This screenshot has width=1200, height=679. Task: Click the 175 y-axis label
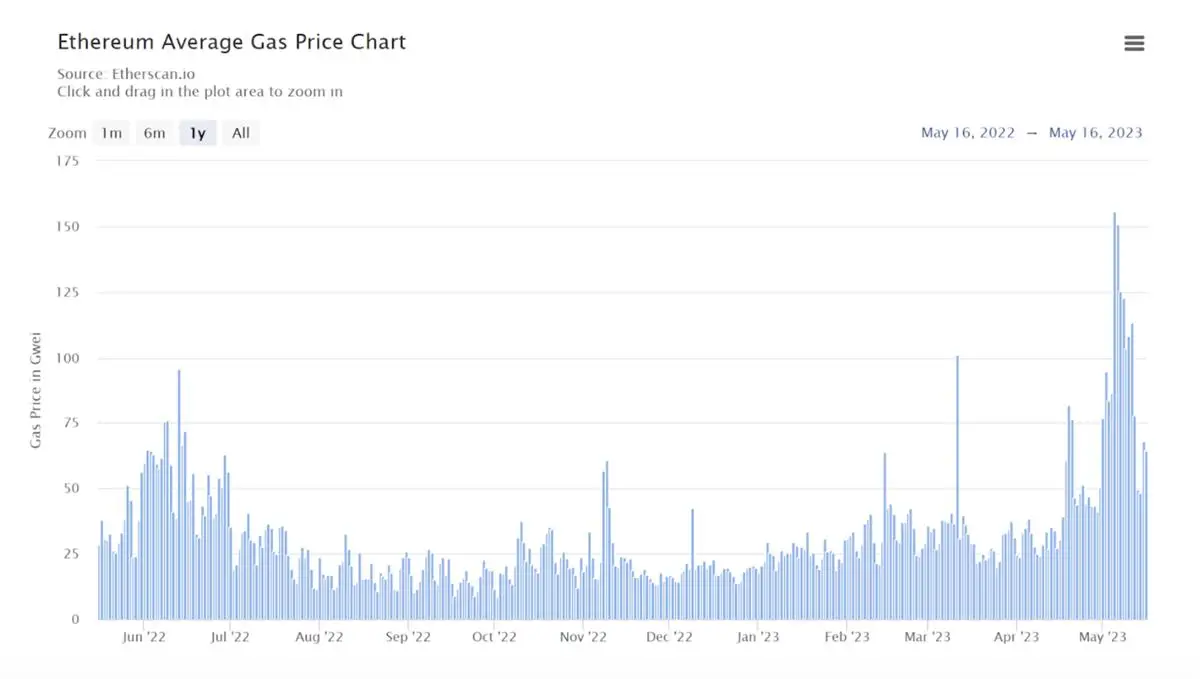coord(66,161)
